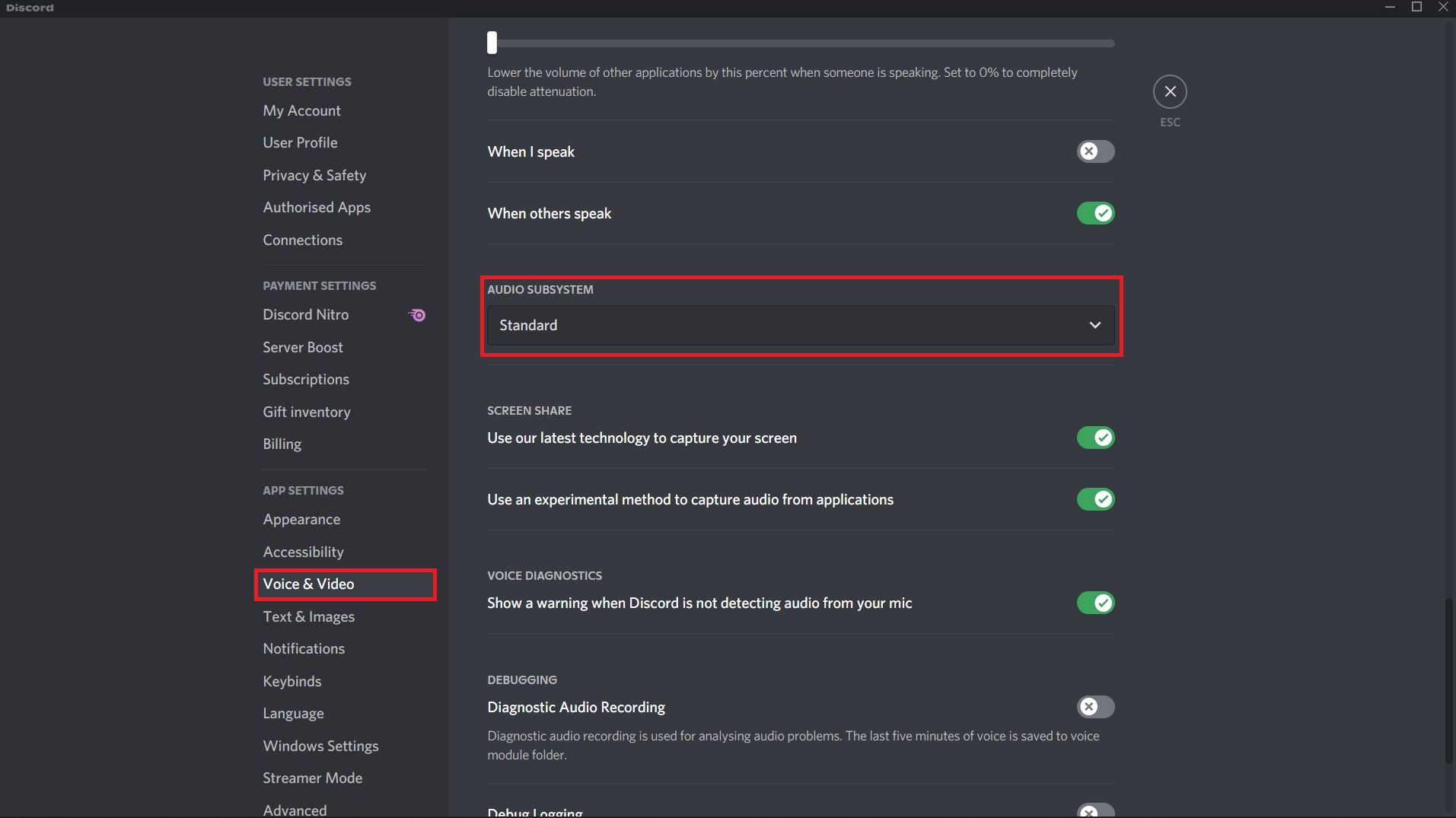Viewport: 1456px width, 818px height.
Task: Turn on Diagnostic Audio Recording
Action: pyautogui.click(x=1095, y=707)
